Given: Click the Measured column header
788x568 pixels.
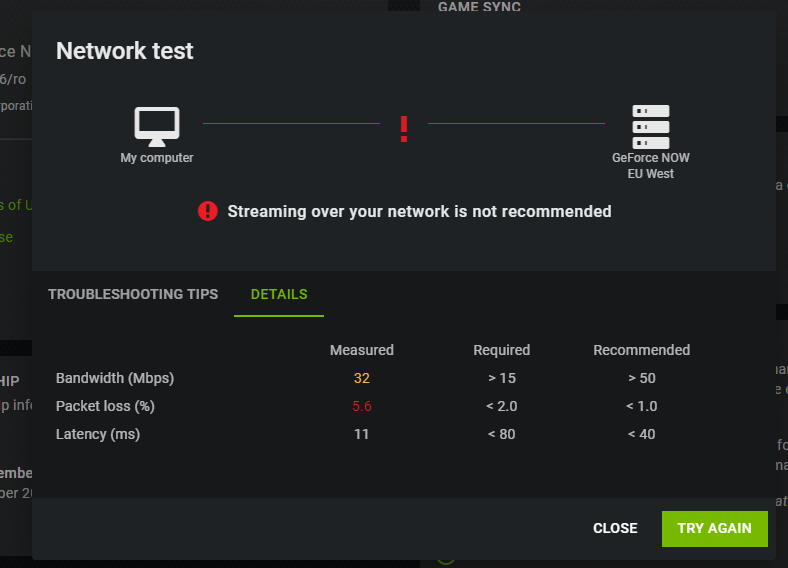Looking at the screenshot, I should coord(362,350).
